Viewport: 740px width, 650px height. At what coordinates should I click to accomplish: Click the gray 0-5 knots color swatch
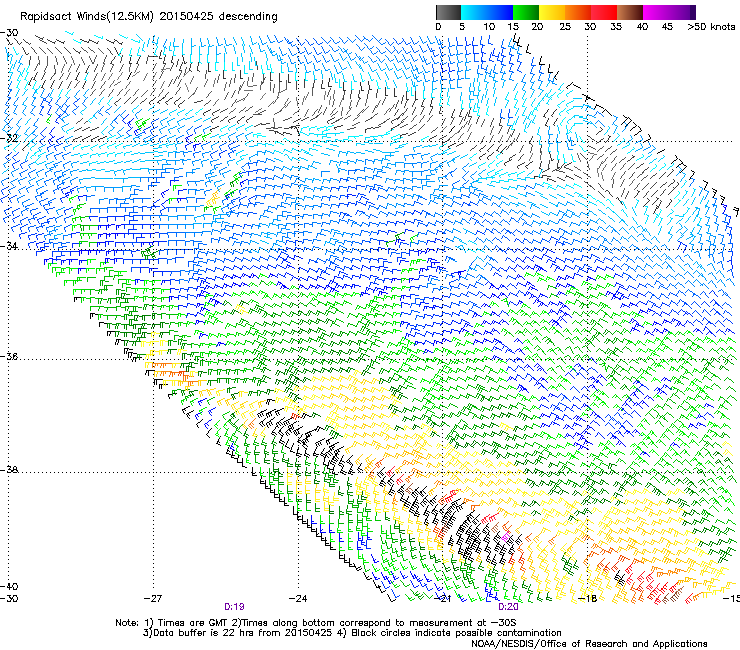449,12
